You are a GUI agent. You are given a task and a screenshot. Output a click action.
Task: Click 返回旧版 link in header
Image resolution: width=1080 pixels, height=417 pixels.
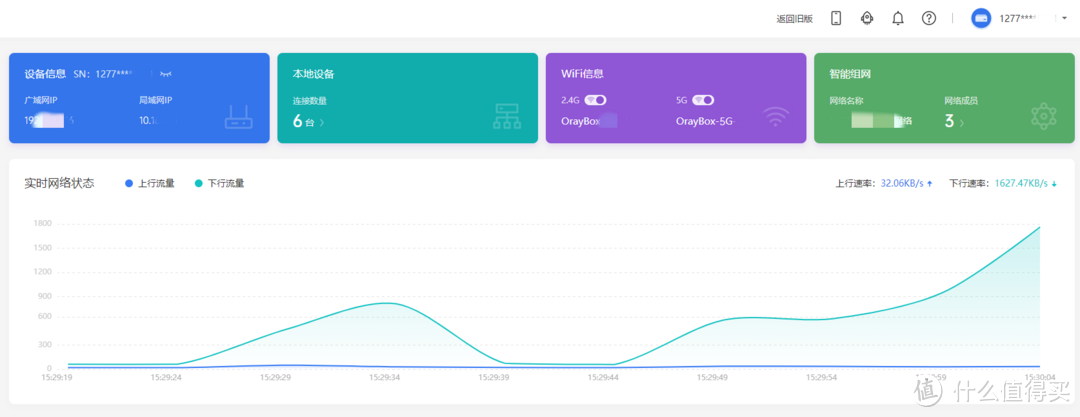tap(795, 19)
